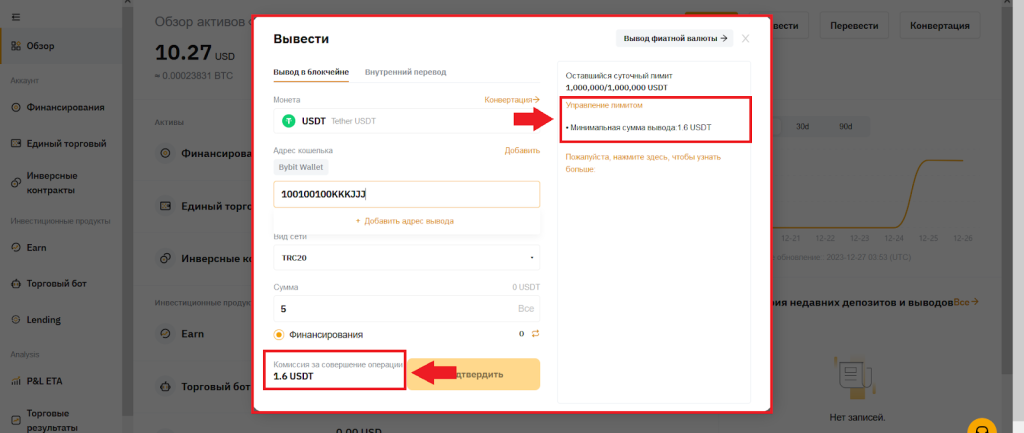Click the Инверсные контракты icon in sidebar

tap(16, 184)
